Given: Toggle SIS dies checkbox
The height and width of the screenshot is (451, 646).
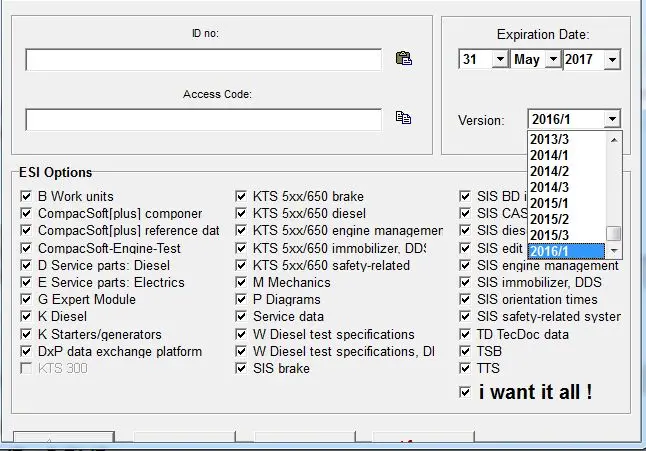Looking at the screenshot, I should click(x=465, y=230).
